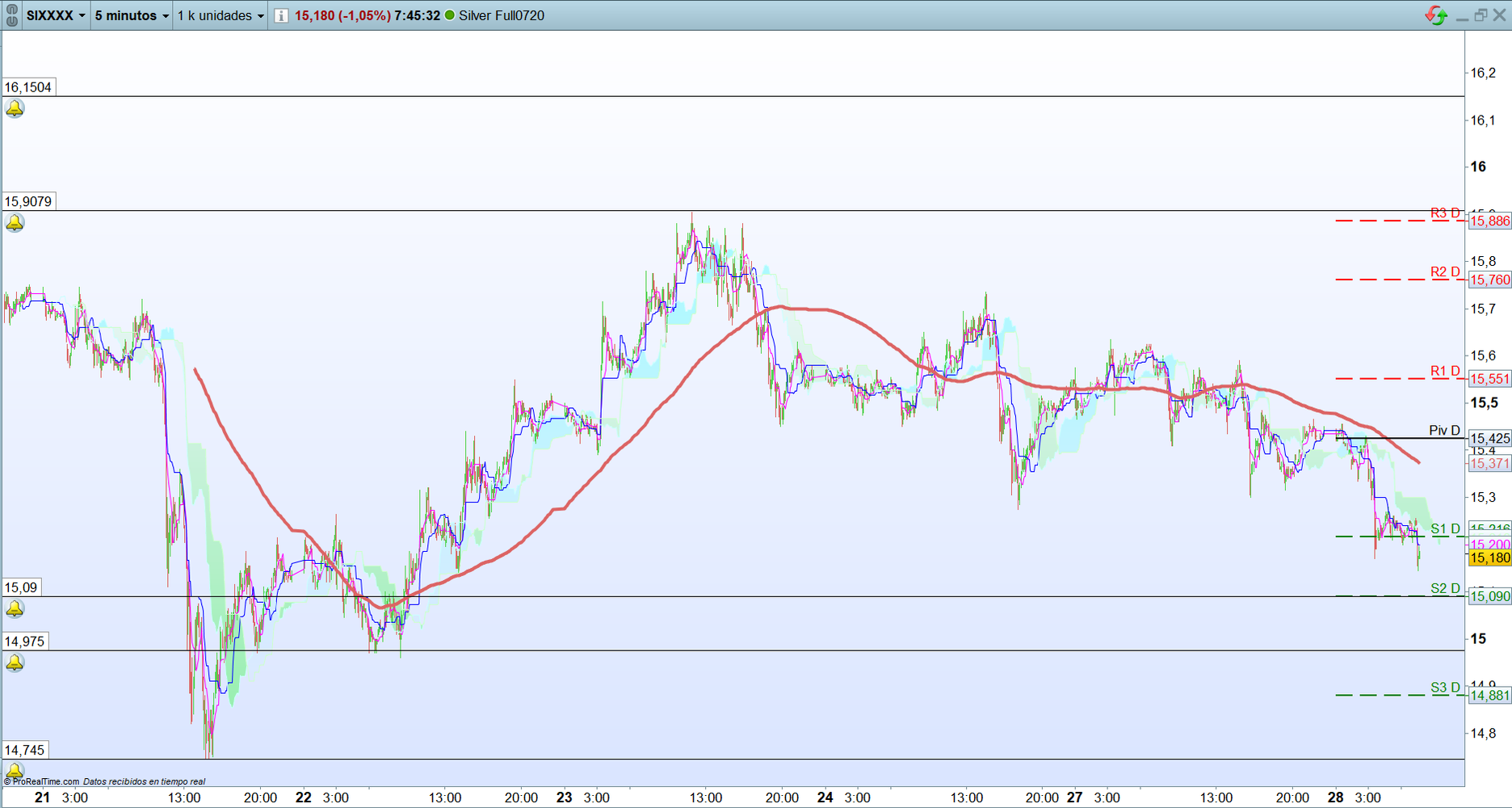
Task: Open the SIXXXX instrument dropdown
Action: coord(56,15)
